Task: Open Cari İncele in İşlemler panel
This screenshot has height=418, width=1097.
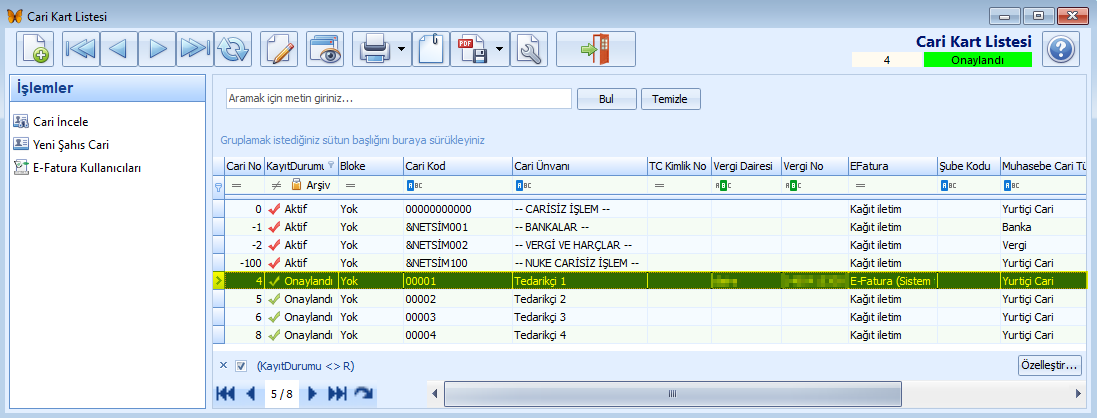Action: click(x=60, y=122)
